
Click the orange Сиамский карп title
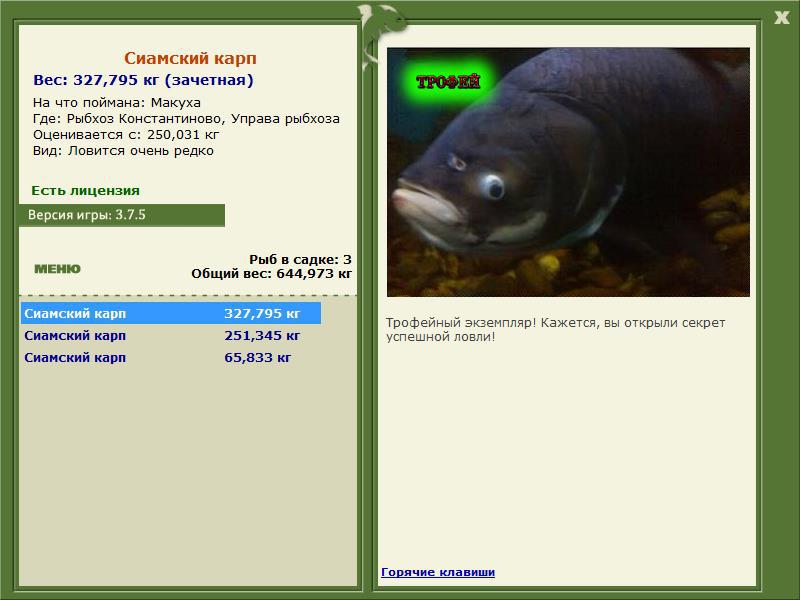(190, 58)
